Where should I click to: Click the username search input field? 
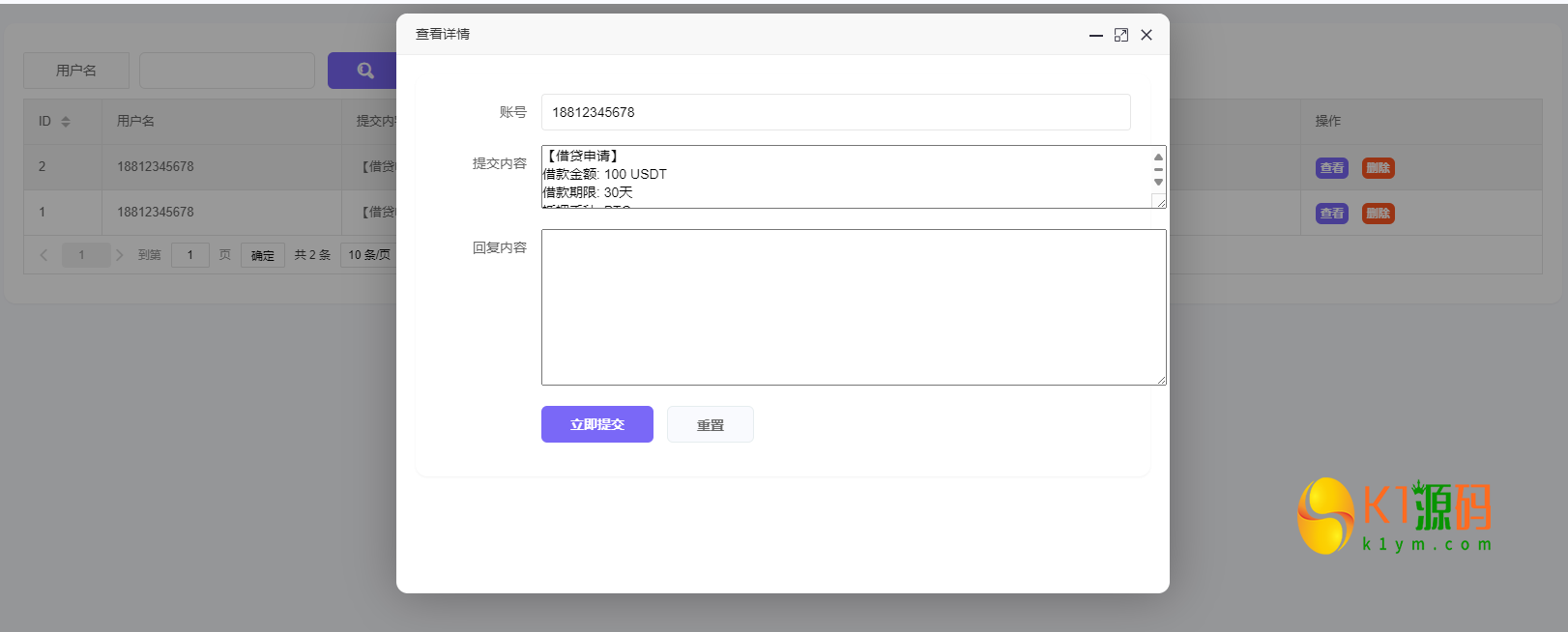(x=227, y=71)
